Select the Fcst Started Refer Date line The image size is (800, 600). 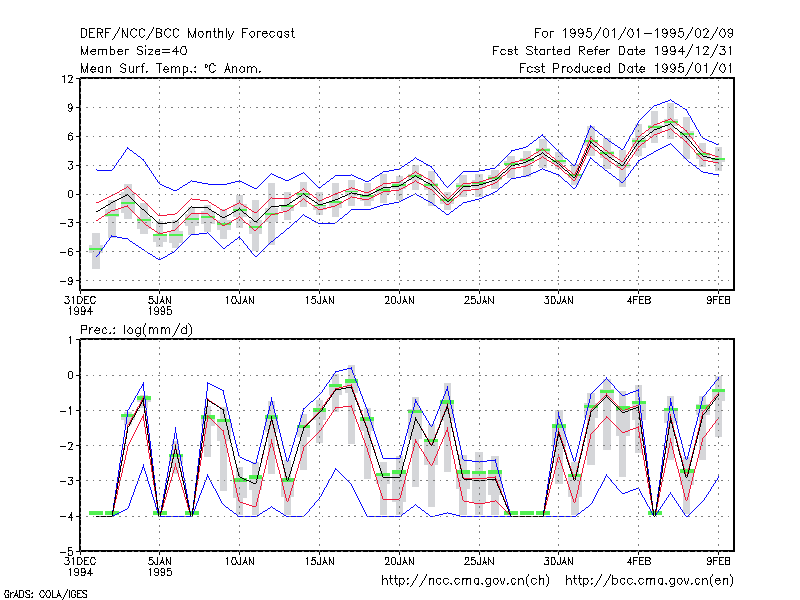pyautogui.click(x=612, y=51)
